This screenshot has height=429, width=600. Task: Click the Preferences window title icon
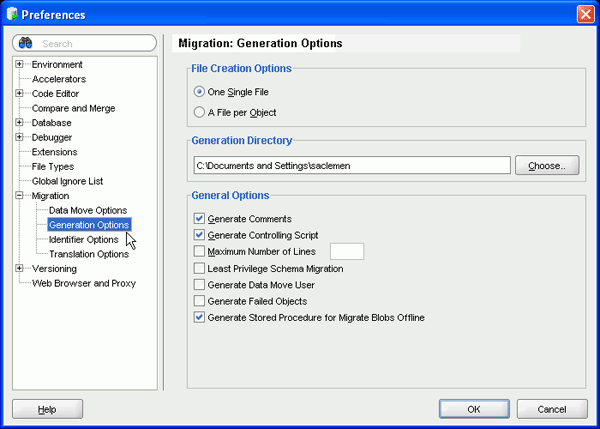[13, 14]
